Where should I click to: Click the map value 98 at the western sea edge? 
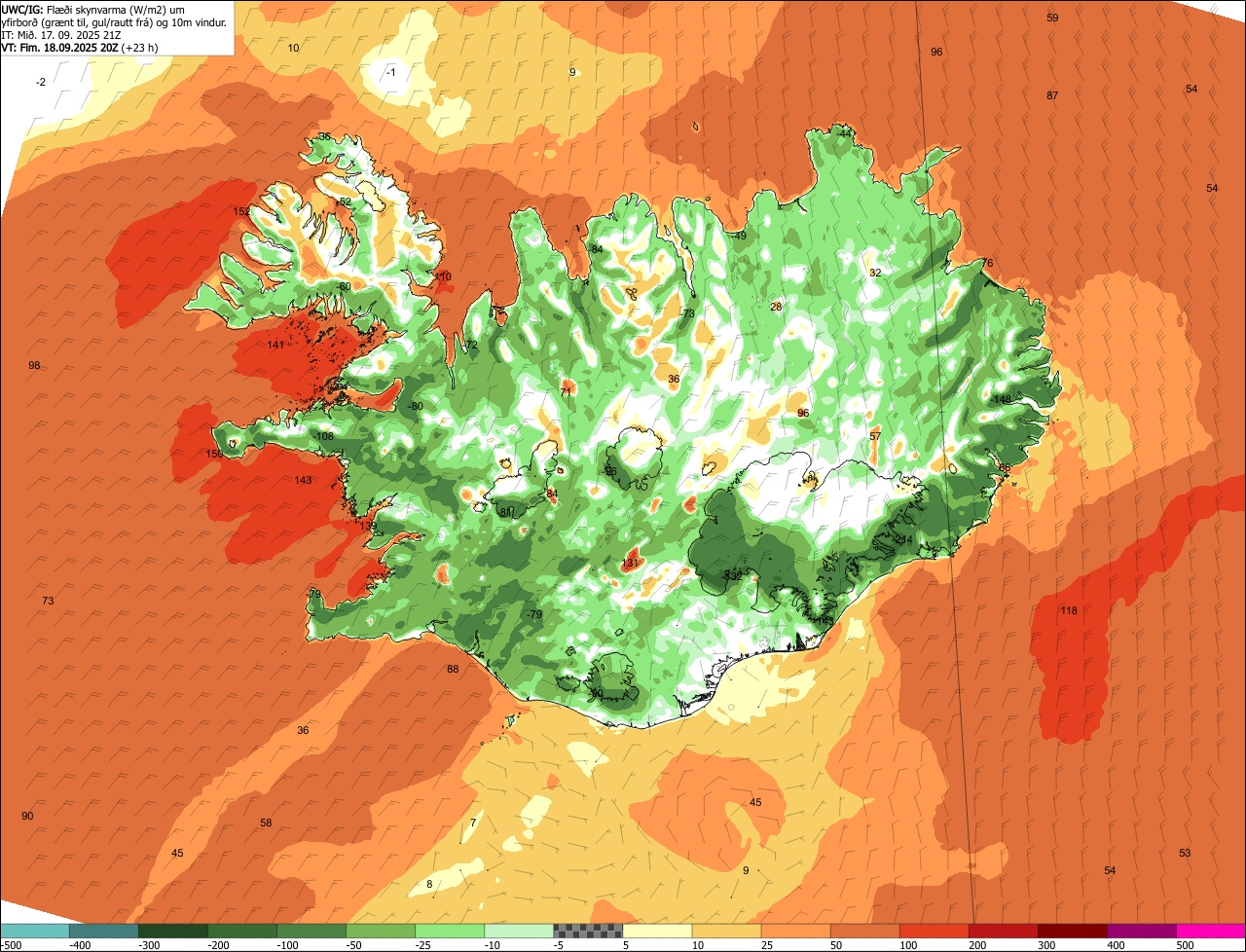[34, 365]
